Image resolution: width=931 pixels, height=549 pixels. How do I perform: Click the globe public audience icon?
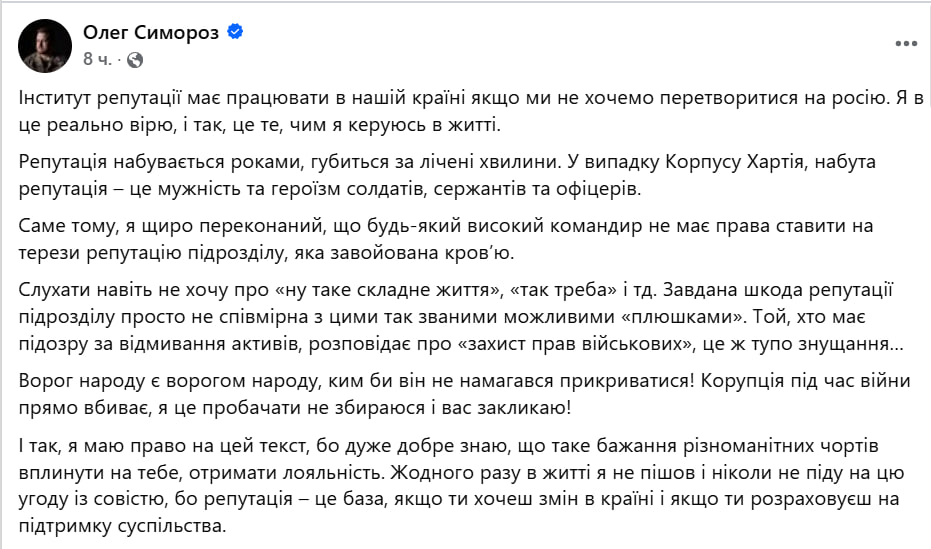[x=135, y=60]
